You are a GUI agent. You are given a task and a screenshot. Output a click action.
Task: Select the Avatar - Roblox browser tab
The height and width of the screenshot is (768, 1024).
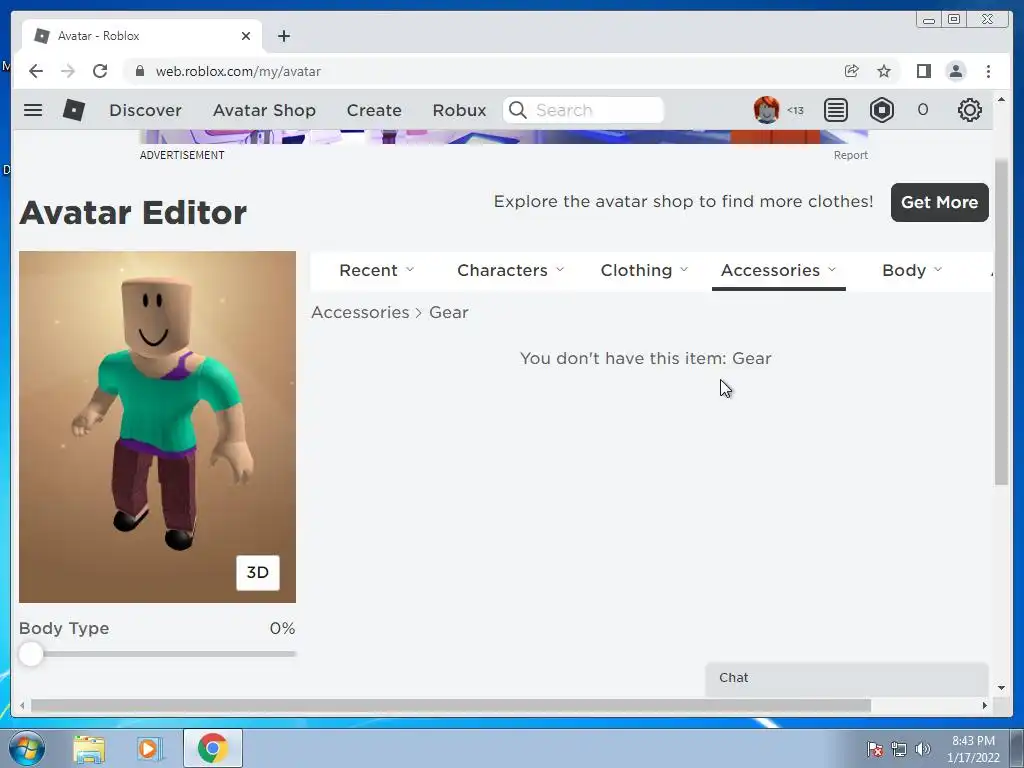pyautogui.click(x=142, y=36)
